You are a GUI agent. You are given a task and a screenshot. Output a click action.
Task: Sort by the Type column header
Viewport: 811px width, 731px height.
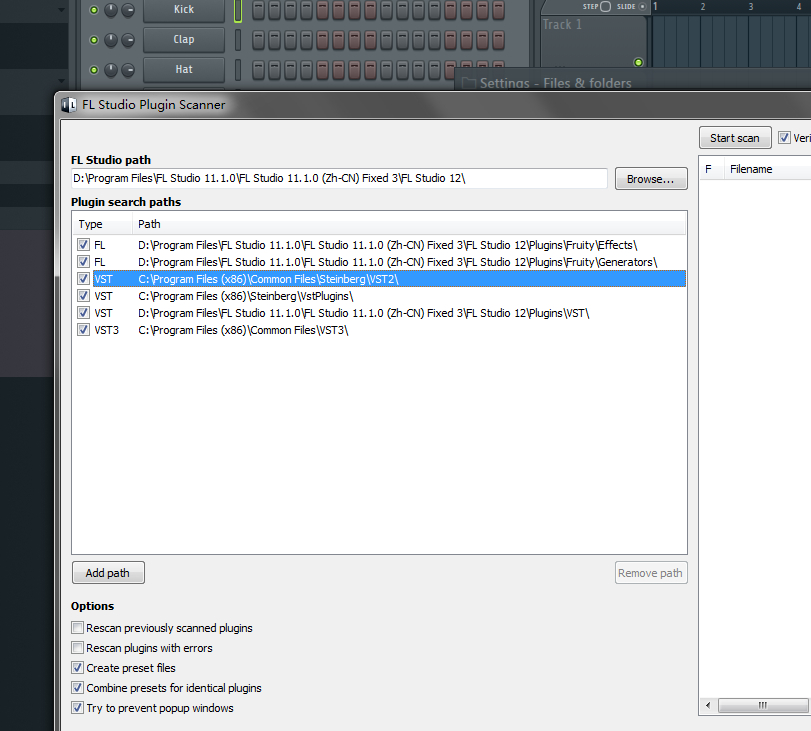102,224
